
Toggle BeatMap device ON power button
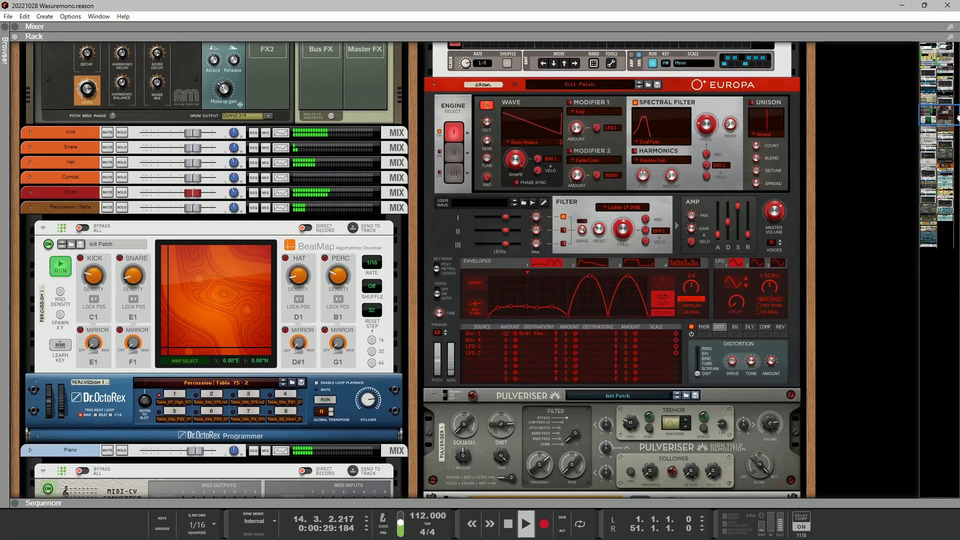pyautogui.click(x=48, y=244)
